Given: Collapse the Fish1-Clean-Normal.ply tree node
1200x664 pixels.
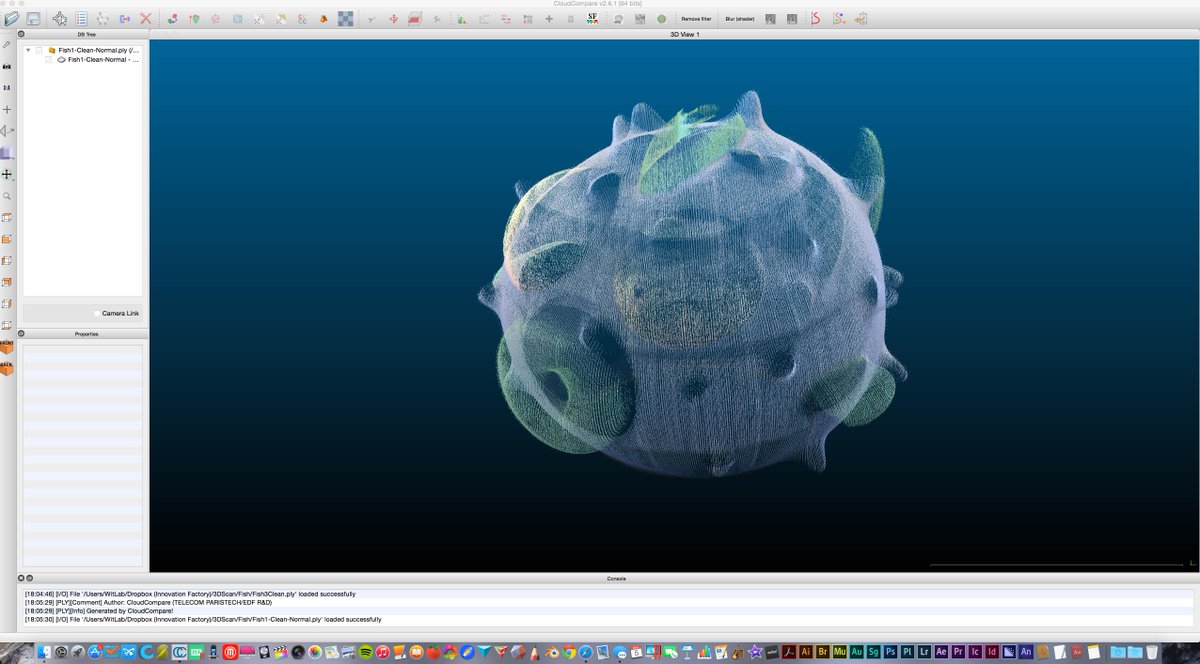Looking at the screenshot, I should click(28, 49).
